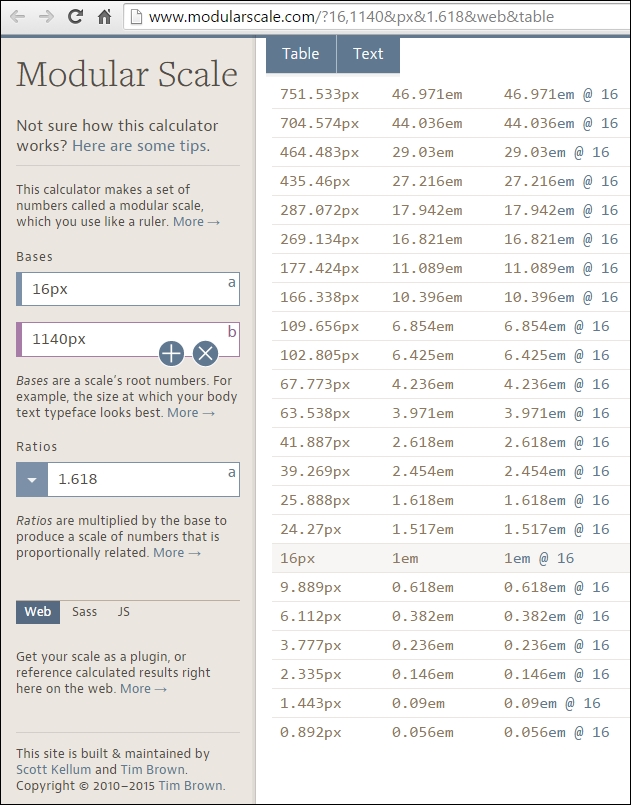Go to the browser home icon
631x805 pixels.
tap(104, 17)
